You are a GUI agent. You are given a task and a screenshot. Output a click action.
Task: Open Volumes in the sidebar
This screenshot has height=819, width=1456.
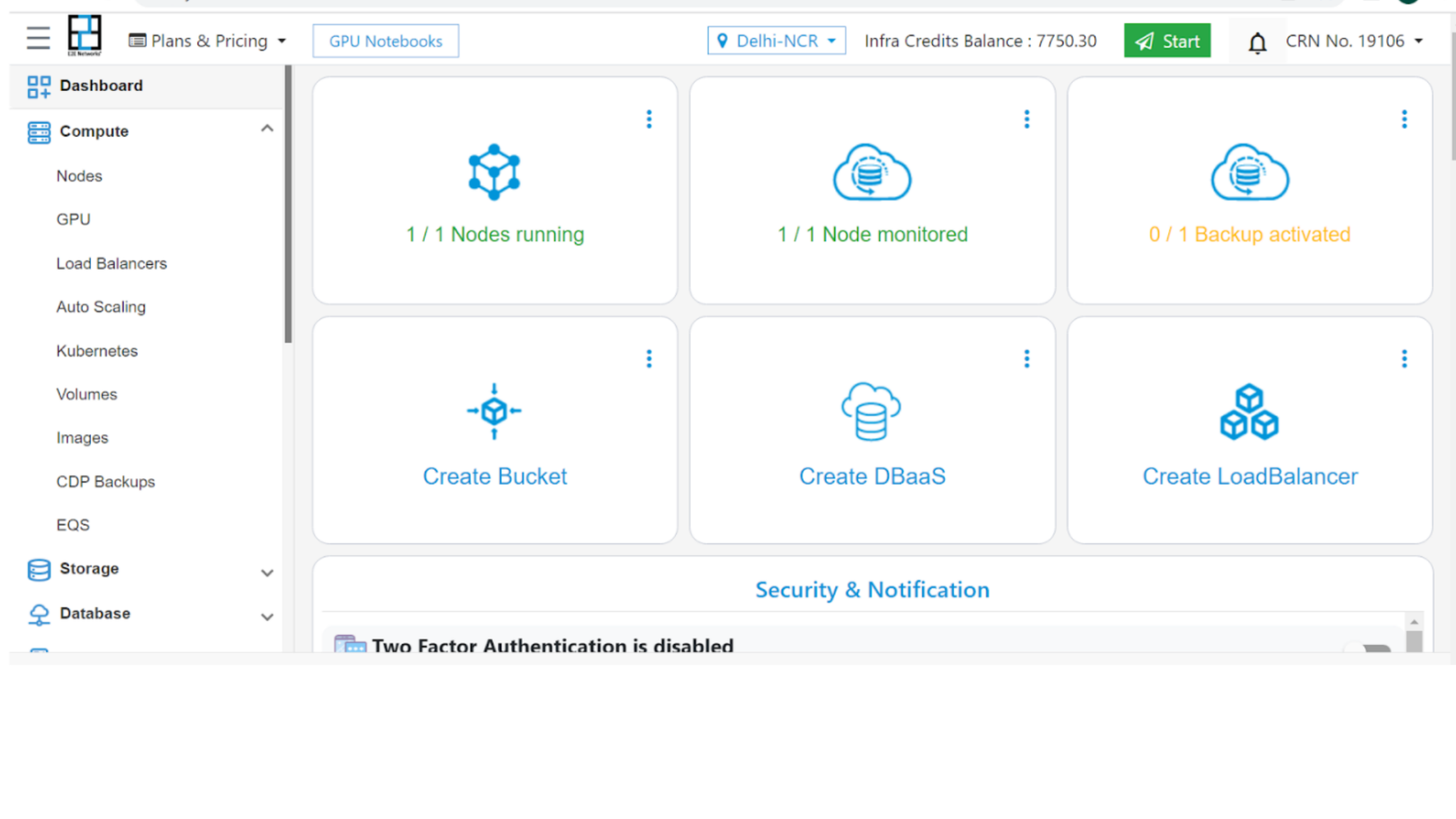(87, 395)
